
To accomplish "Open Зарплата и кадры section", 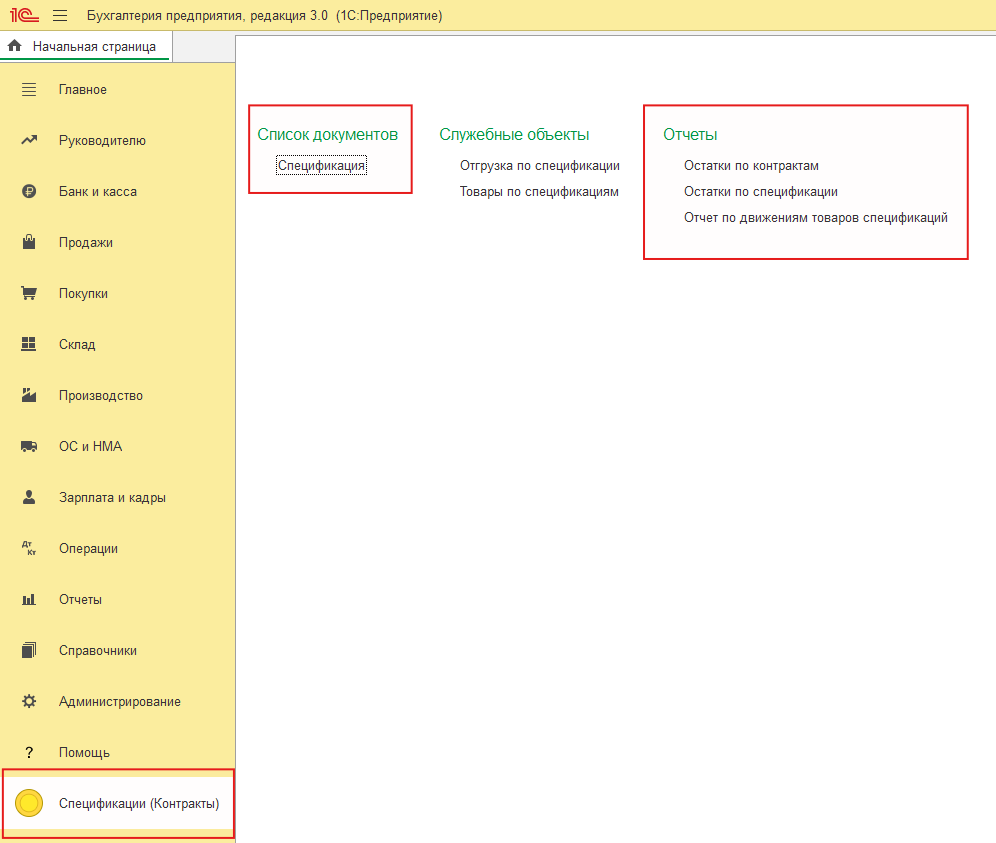I will click(x=118, y=497).
